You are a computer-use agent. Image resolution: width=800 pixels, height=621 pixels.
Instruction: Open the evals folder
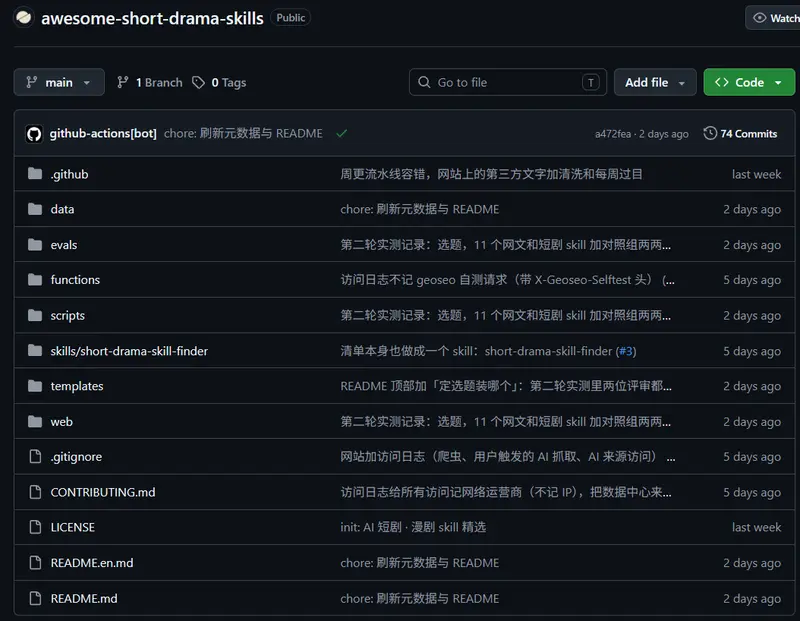(64, 245)
